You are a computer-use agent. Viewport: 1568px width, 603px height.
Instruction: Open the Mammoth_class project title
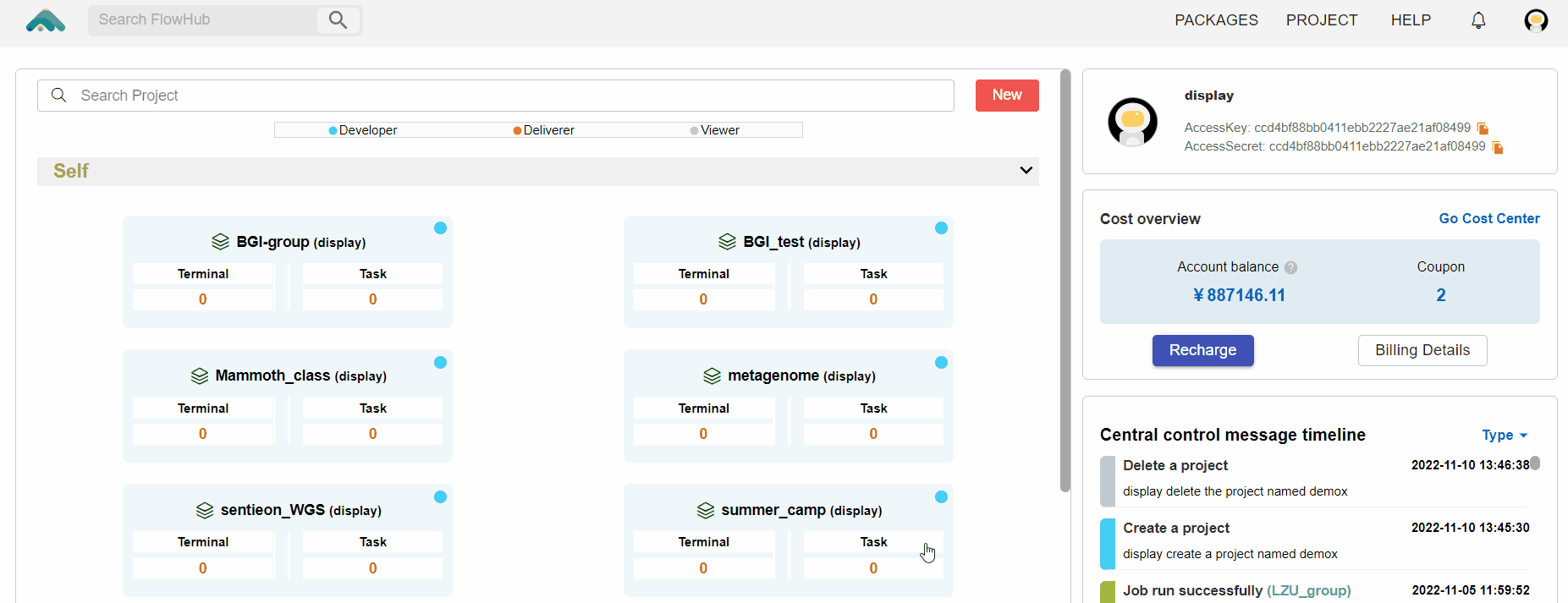(300, 376)
